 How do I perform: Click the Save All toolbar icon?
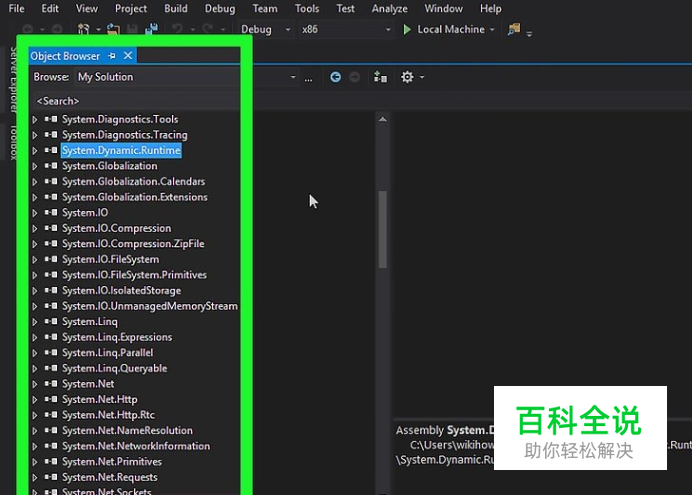point(151,29)
